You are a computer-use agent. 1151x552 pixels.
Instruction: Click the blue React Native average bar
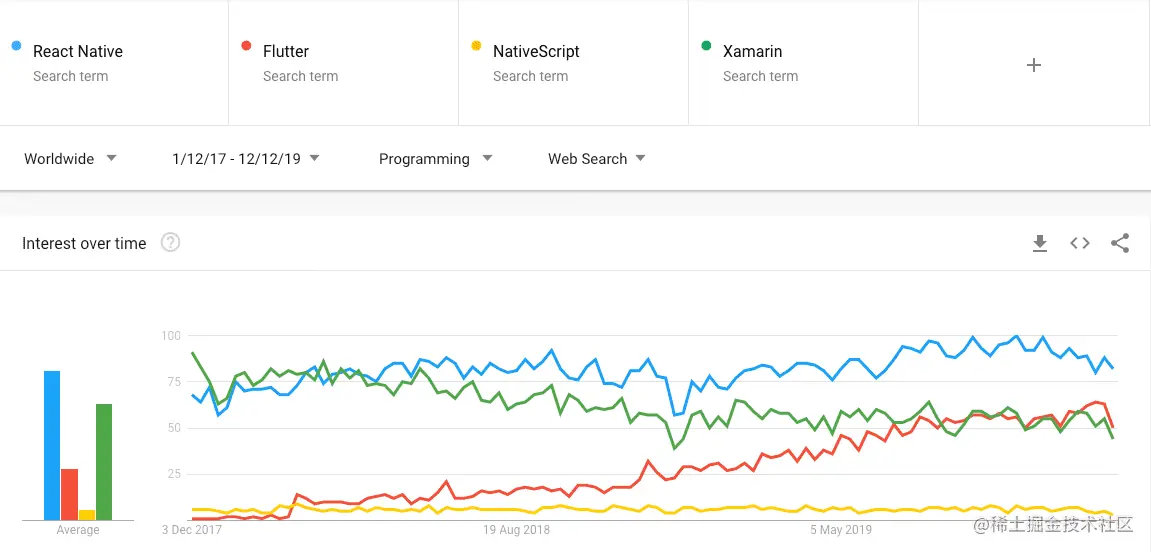(x=52, y=446)
